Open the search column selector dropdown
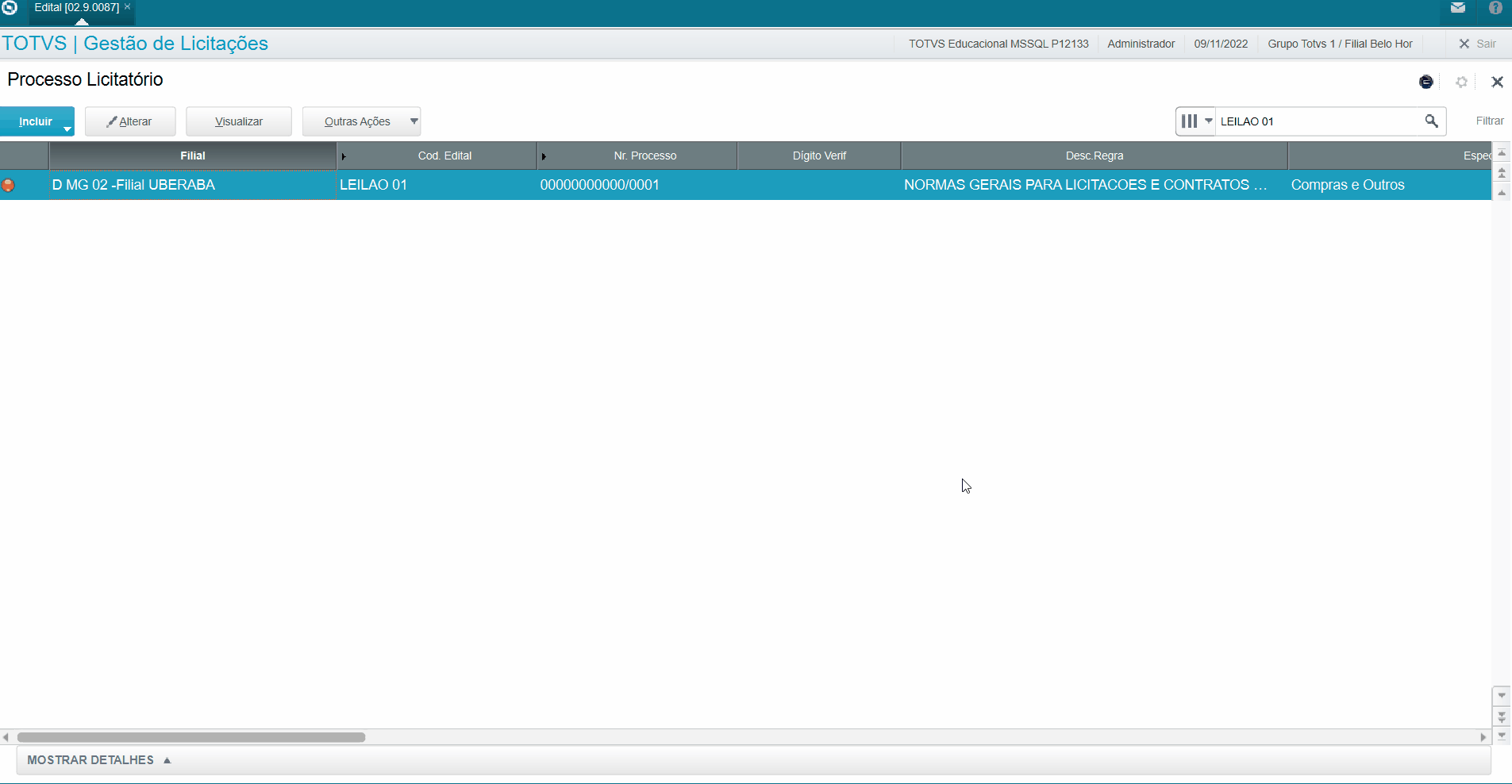 coord(1196,121)
